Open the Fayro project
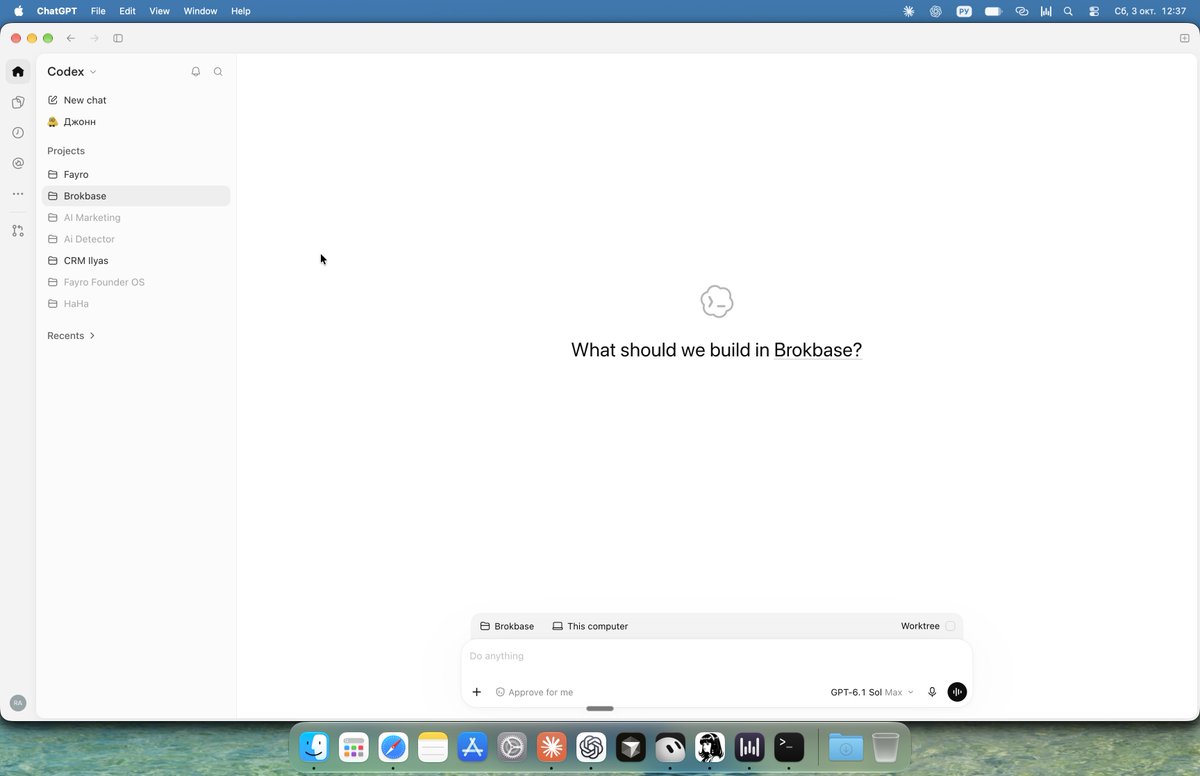 point(136,175)
